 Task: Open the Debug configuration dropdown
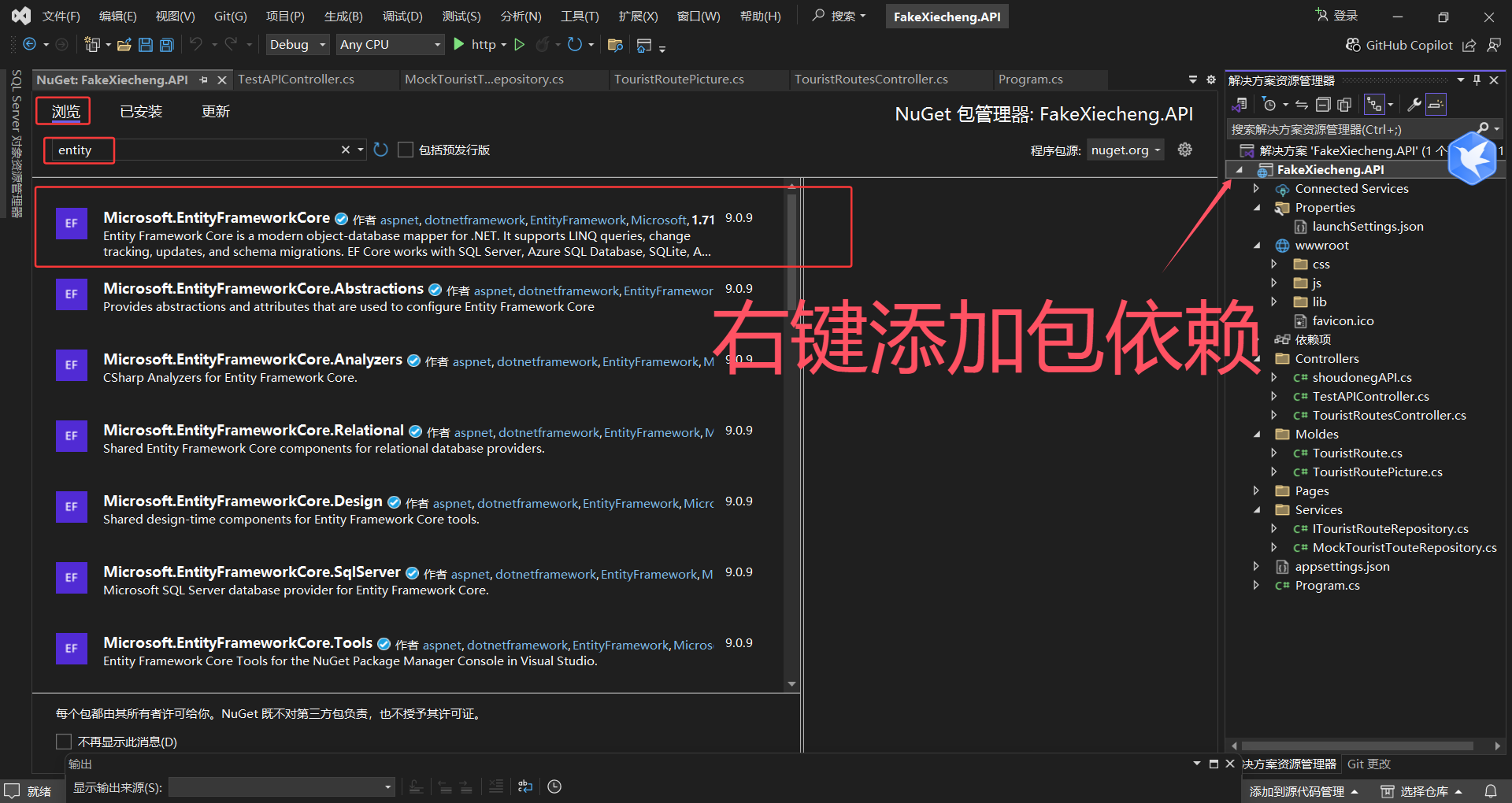tap(298, 45)
